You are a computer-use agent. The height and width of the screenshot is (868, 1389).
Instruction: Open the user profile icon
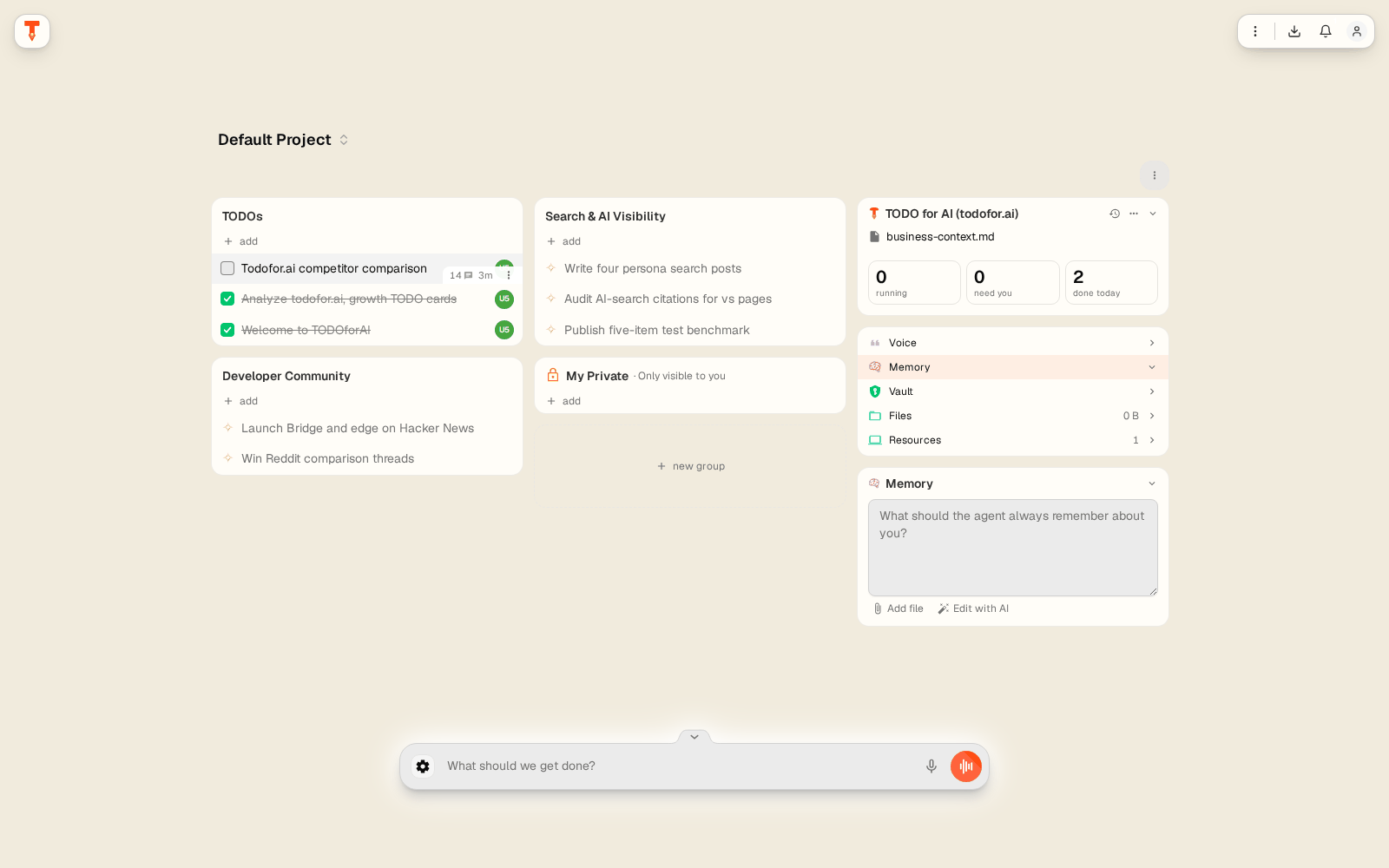coord(1357,31)
